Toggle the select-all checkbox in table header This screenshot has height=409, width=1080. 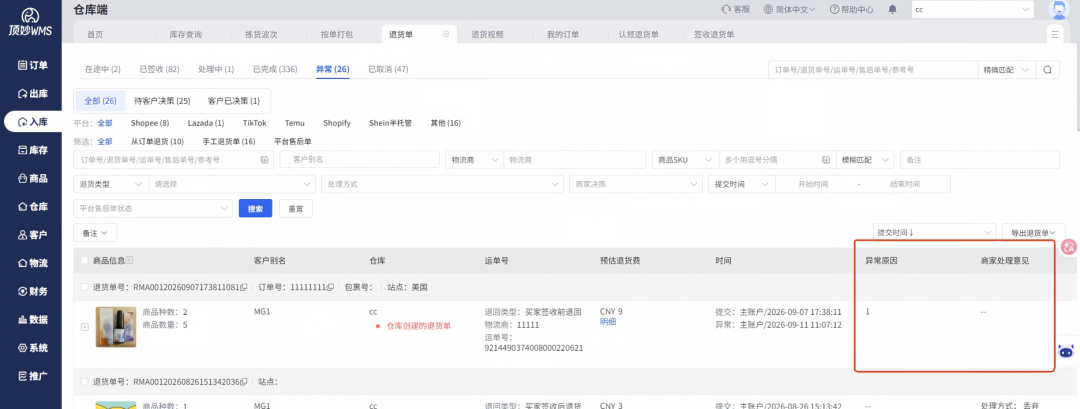point(85,260)
